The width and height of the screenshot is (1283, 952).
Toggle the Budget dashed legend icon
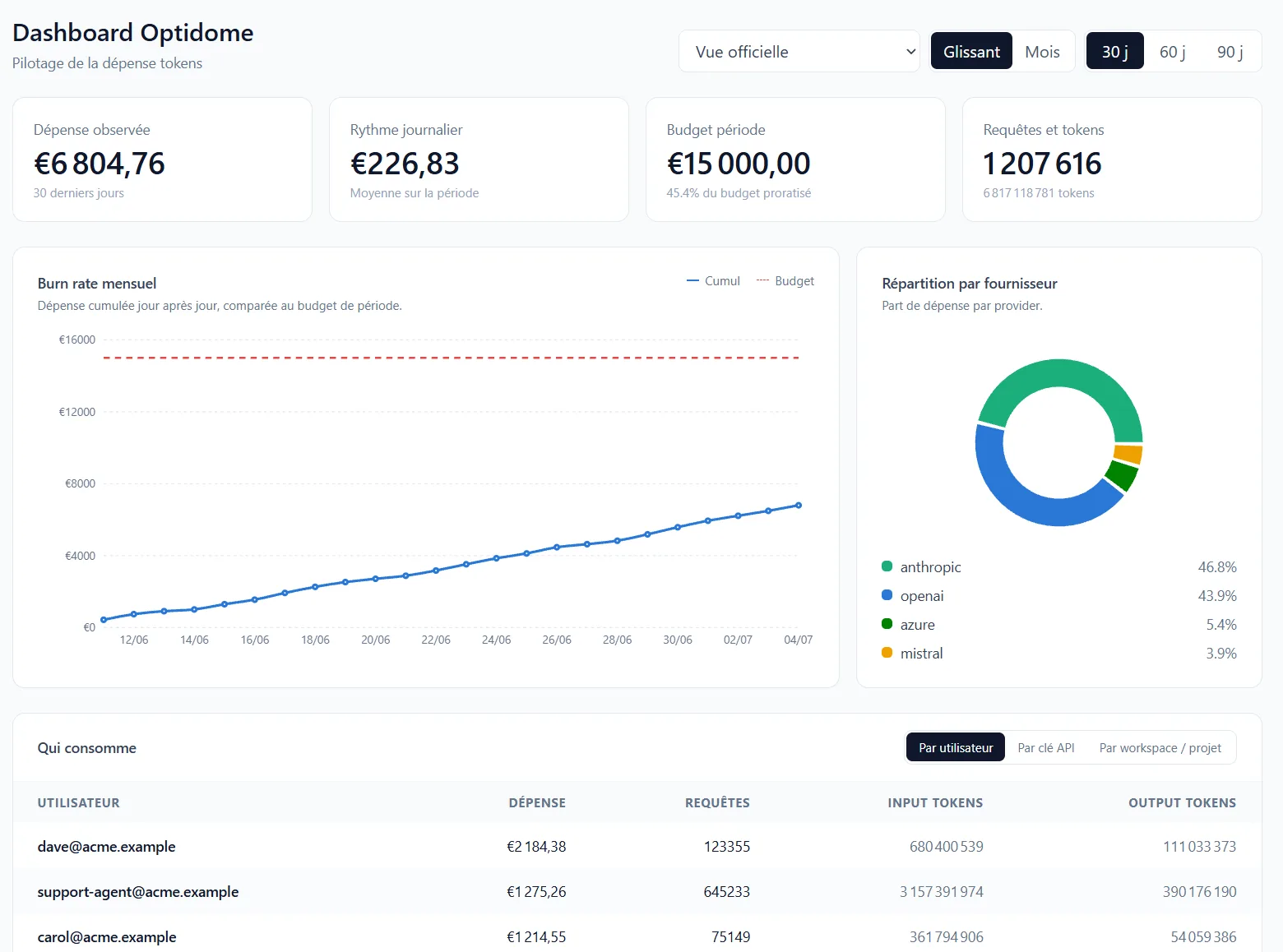point(762,281)
